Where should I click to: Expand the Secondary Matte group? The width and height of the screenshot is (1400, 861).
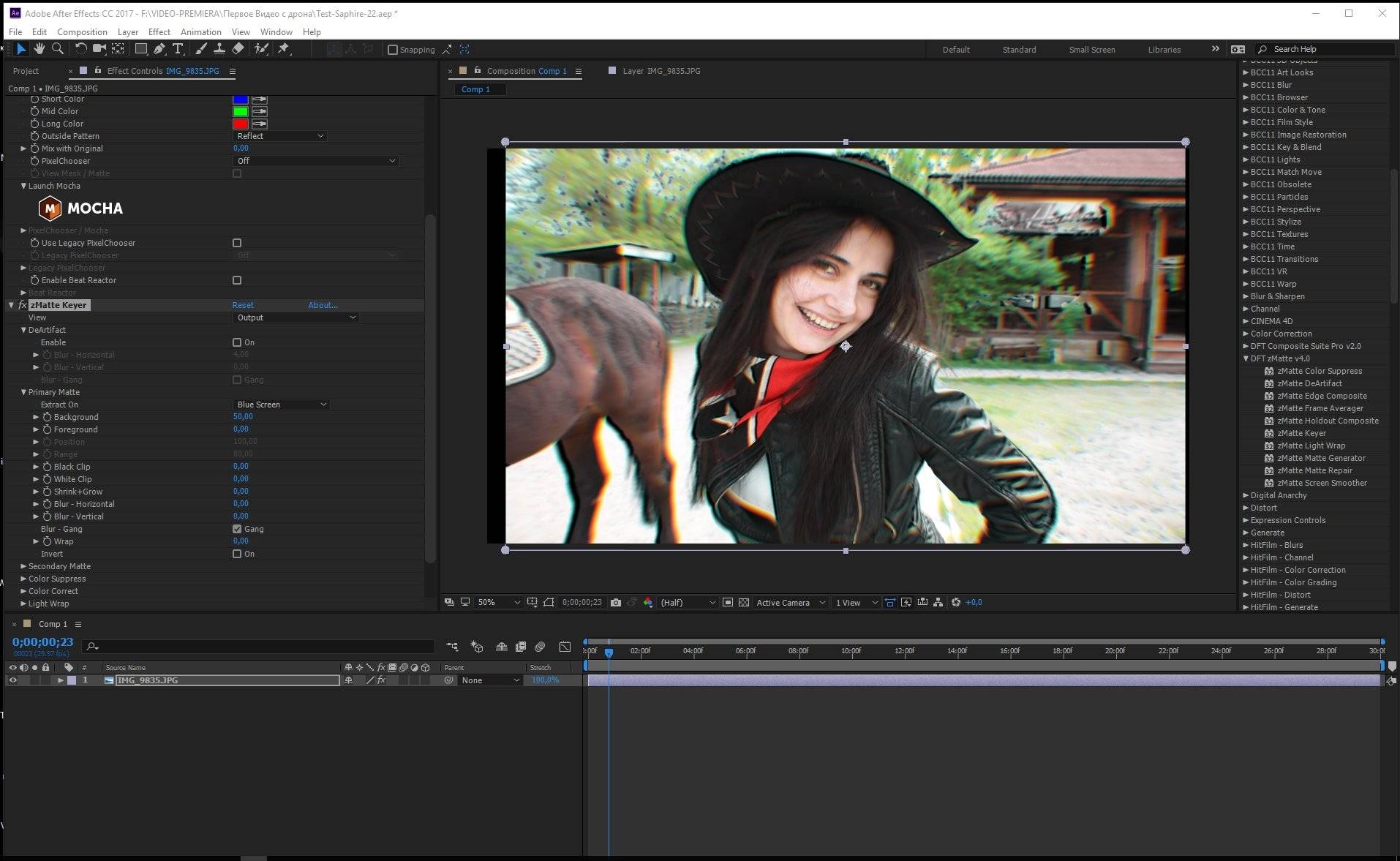click(23, 566)
